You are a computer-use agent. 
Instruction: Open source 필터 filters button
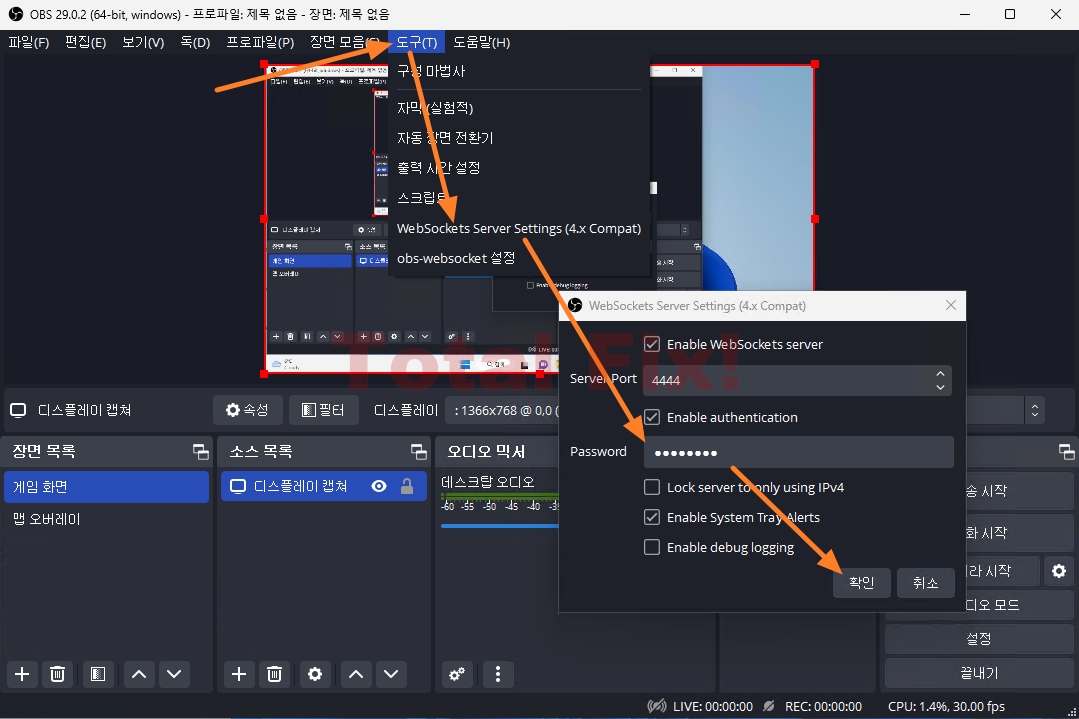click(323, 410)
